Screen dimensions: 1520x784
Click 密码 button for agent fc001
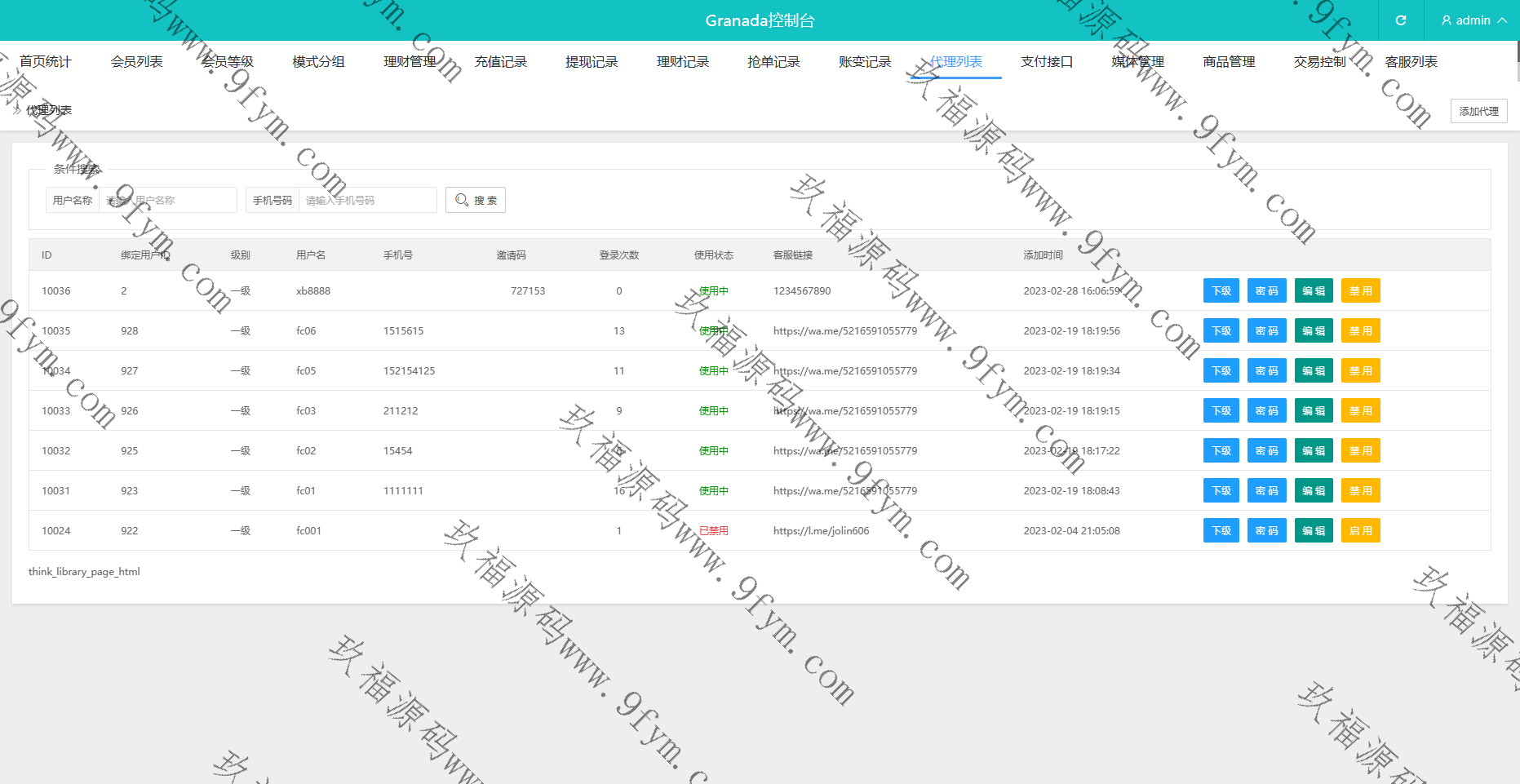1266,531
